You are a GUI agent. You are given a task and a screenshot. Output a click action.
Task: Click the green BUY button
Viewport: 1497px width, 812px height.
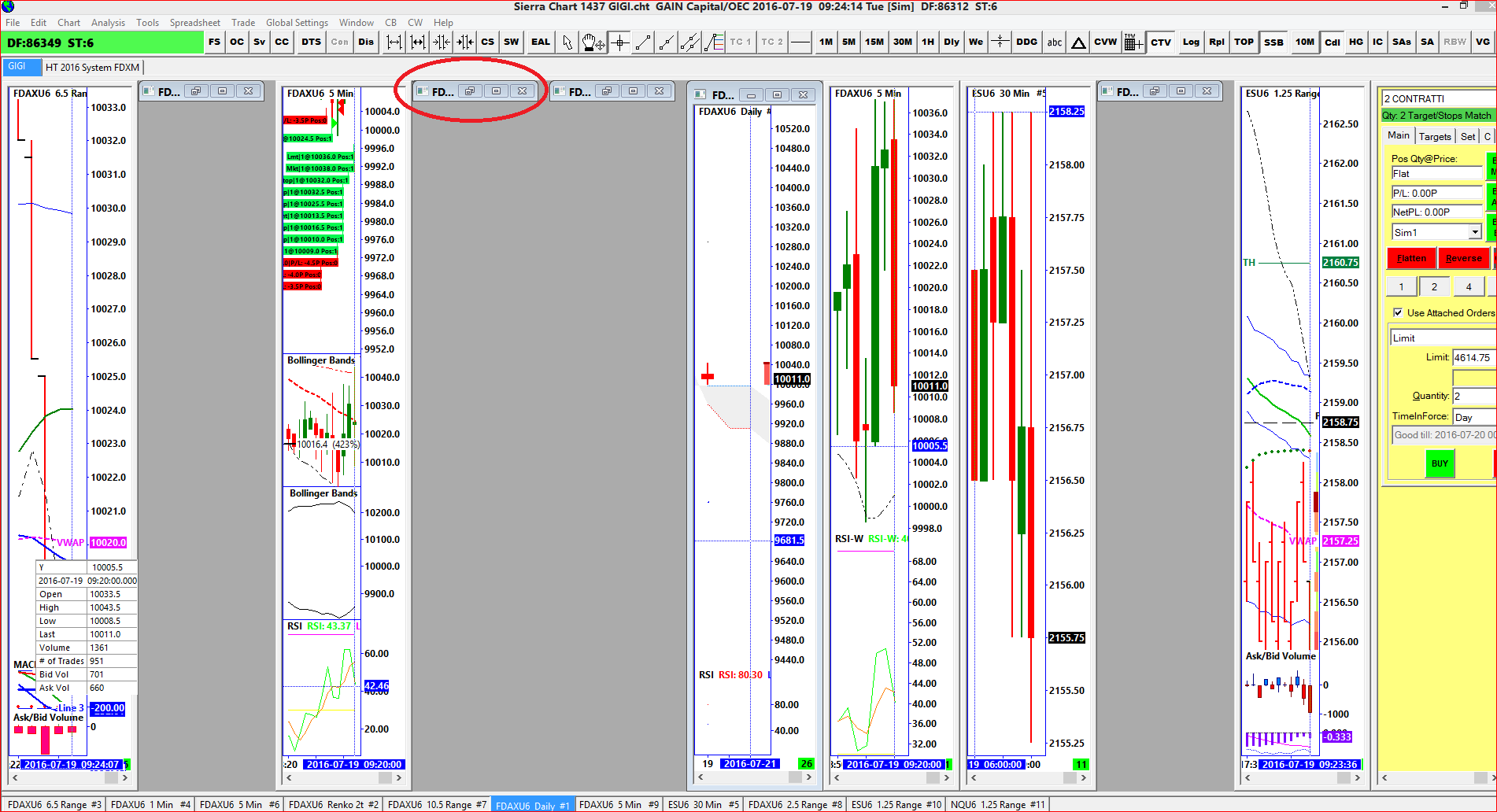pyautogui.click(x=1440, y=463)
